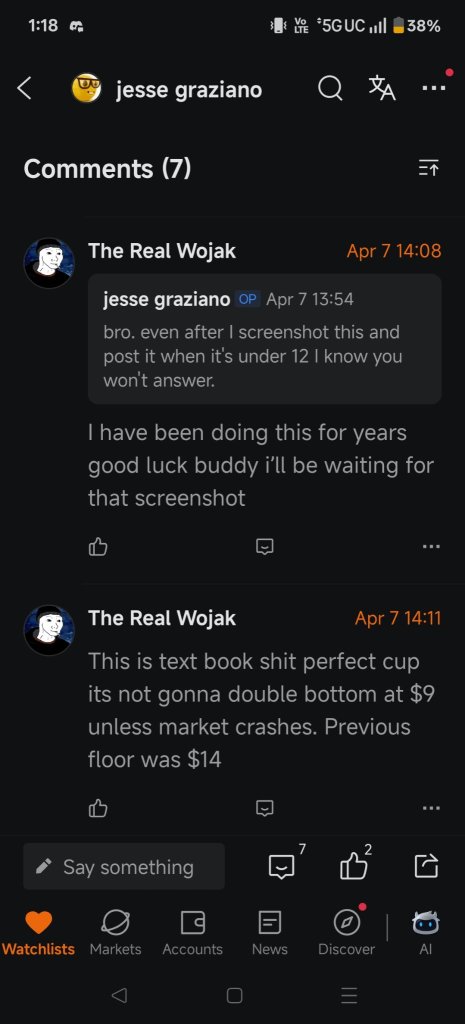Screen dimensions: 465x1024
Task: Switch to the Accounts tab
Action: [193, 933]
